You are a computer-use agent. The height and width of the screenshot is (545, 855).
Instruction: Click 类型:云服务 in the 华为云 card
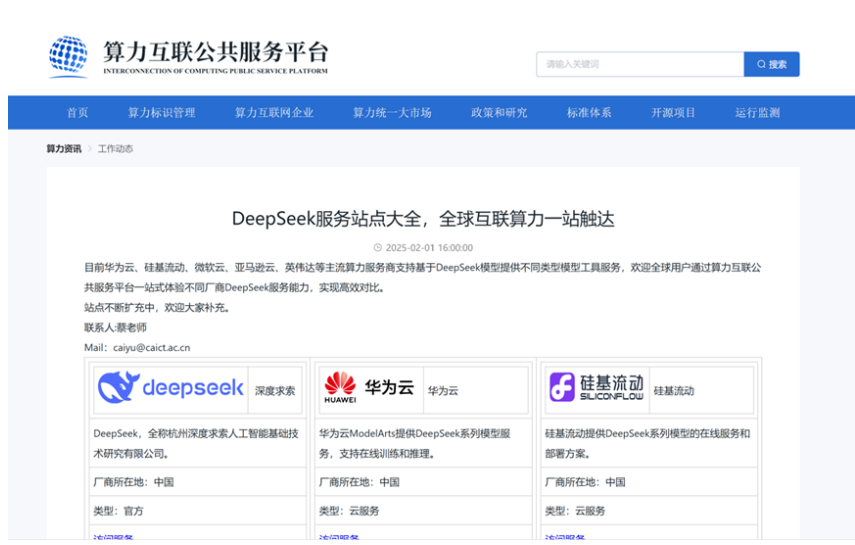tap(349, 511)
